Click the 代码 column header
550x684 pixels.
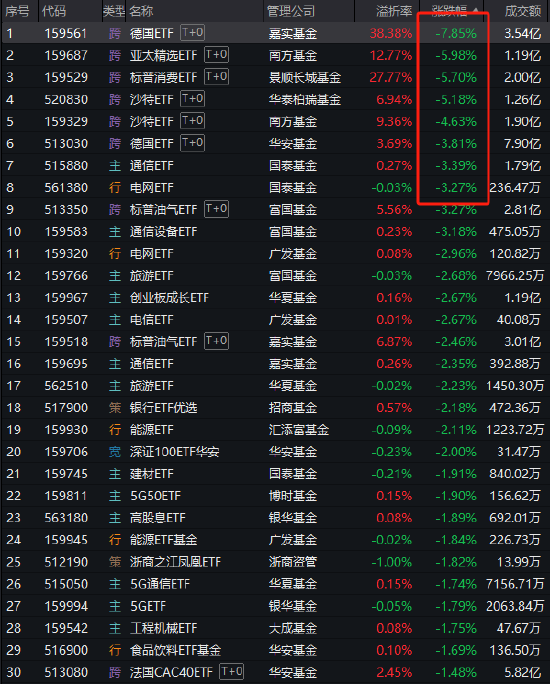point(54,11)
